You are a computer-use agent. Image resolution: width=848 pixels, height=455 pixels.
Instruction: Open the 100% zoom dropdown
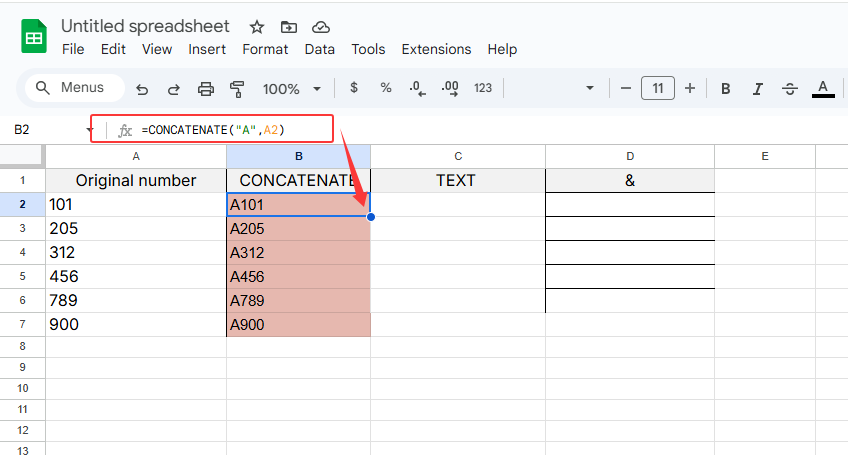(292, 88)
